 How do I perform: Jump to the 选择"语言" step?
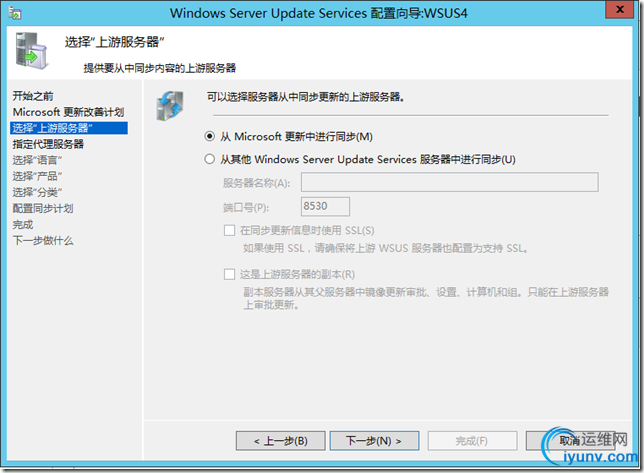point(37,160)
